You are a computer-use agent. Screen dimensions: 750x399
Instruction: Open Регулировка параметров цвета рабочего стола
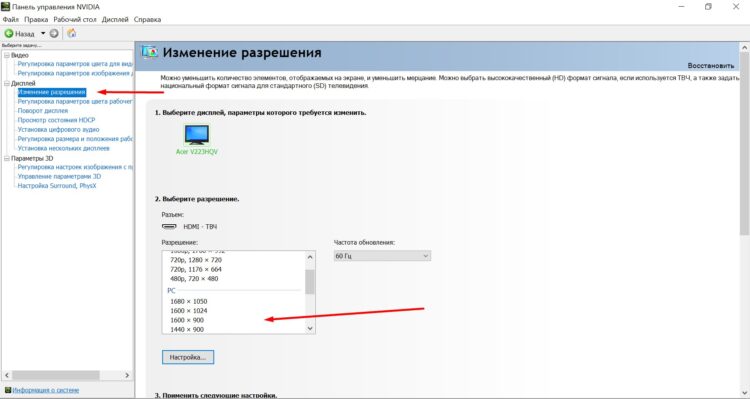click(x=75, y=101)
